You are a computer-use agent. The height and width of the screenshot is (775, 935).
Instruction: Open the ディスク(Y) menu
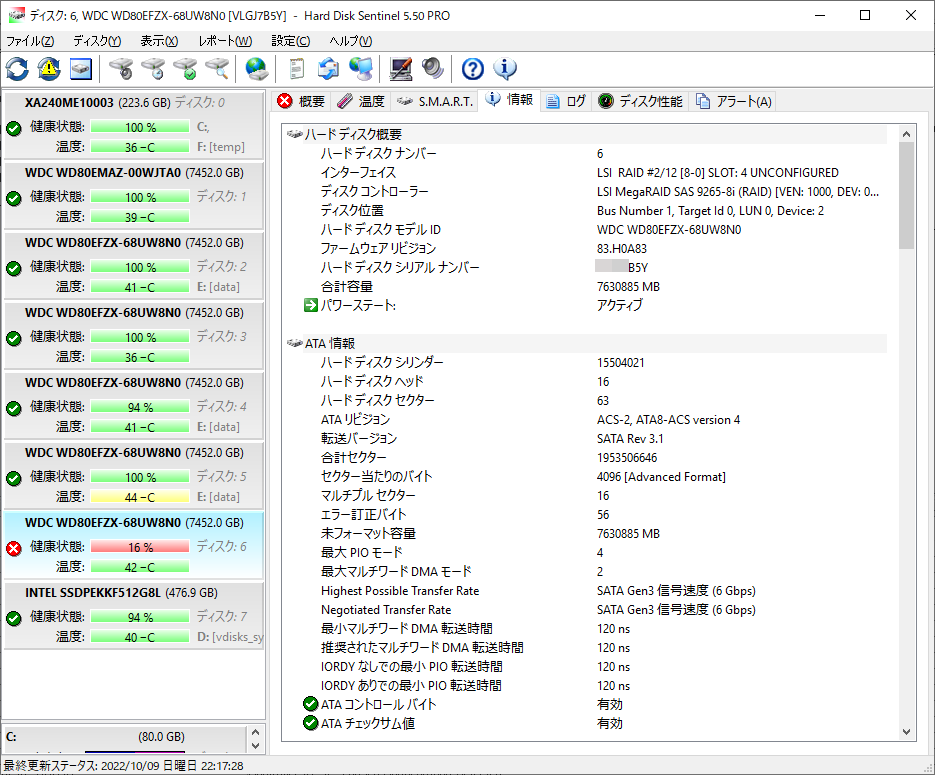(97, 41)
